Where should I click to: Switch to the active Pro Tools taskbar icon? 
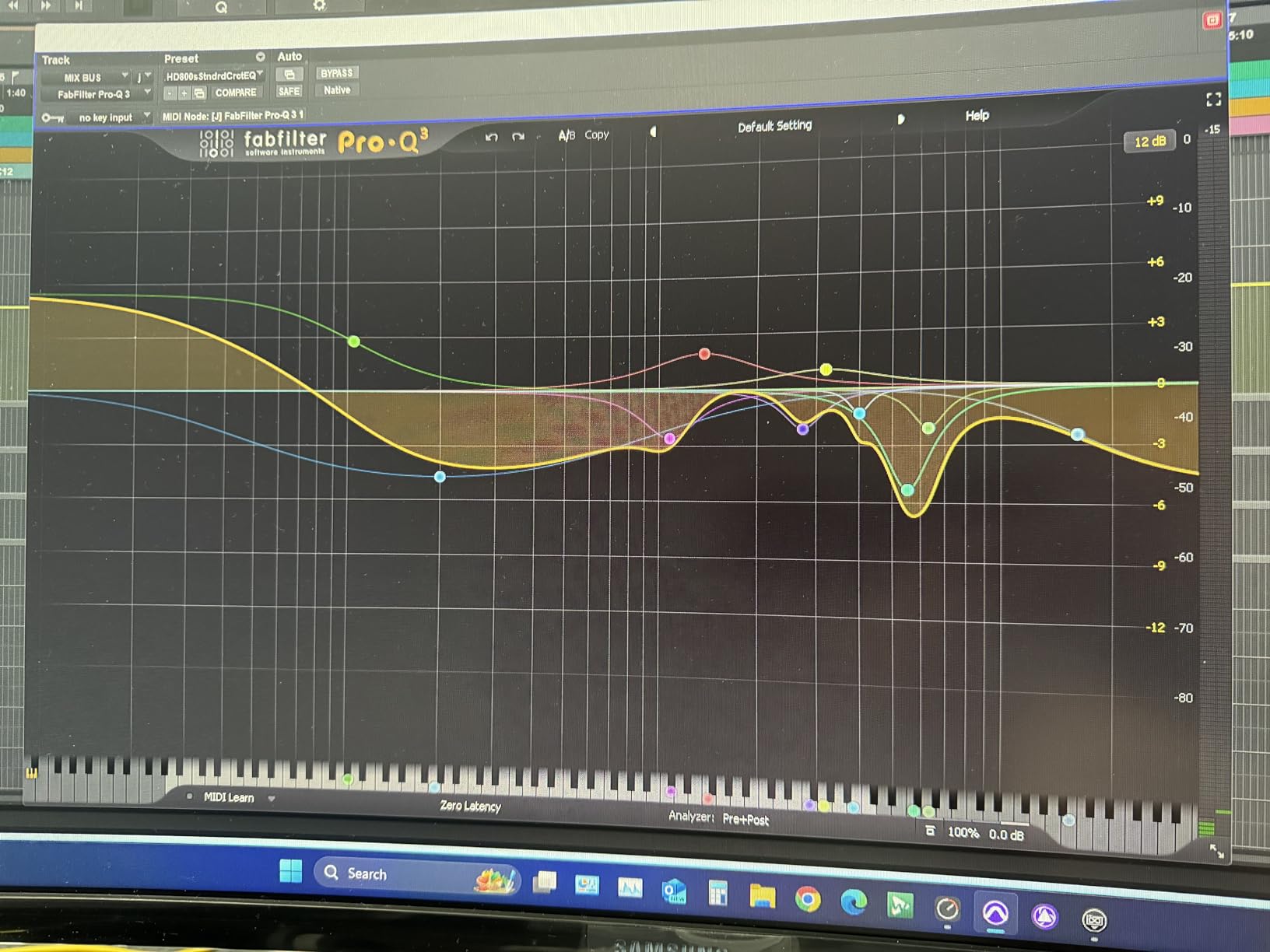coord(995,912)
